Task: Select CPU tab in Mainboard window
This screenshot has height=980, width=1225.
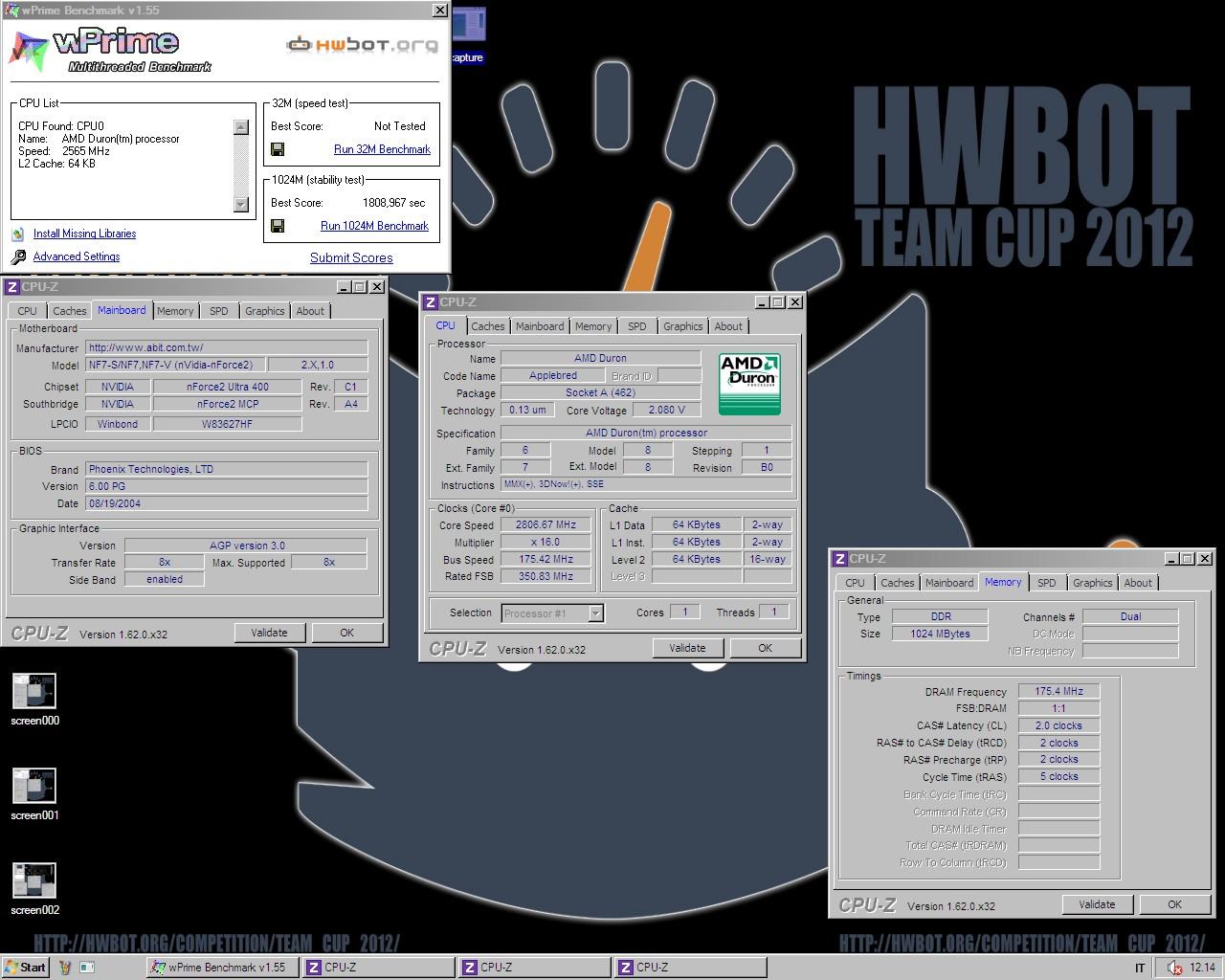Action: coord(28,311)
